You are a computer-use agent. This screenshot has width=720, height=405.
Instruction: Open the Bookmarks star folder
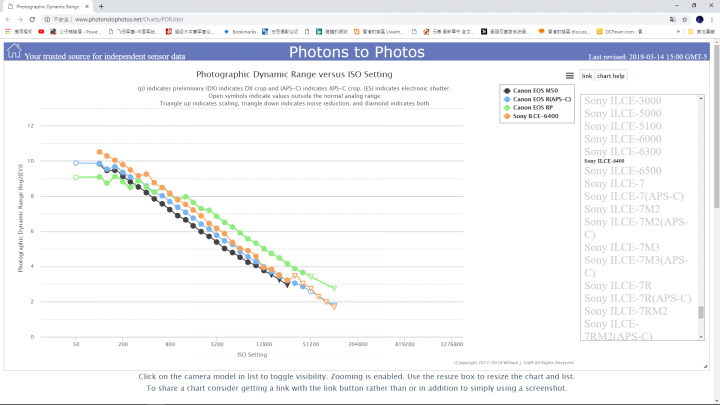click(240, 32)
